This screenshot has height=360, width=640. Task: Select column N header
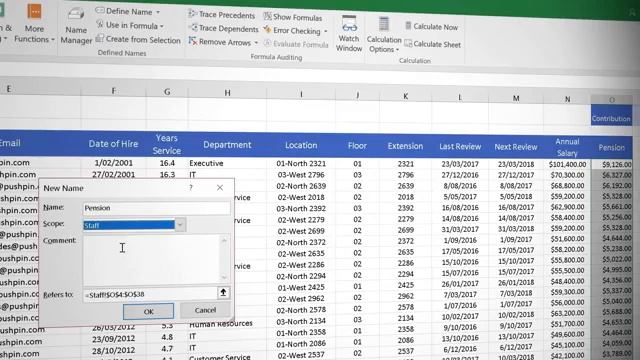point(567,99)
